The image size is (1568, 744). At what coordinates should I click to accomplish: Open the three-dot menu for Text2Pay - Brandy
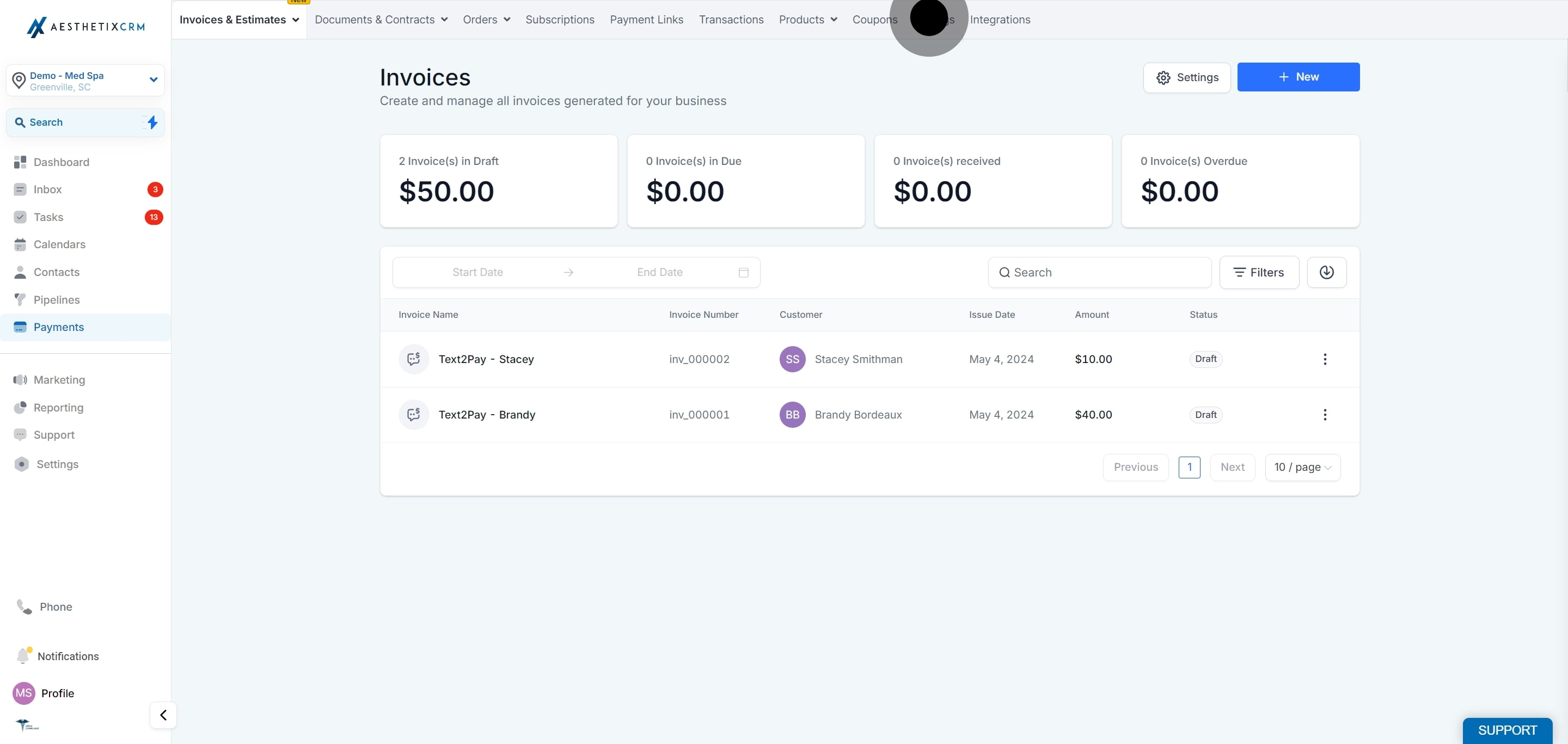coord(1325,415)
